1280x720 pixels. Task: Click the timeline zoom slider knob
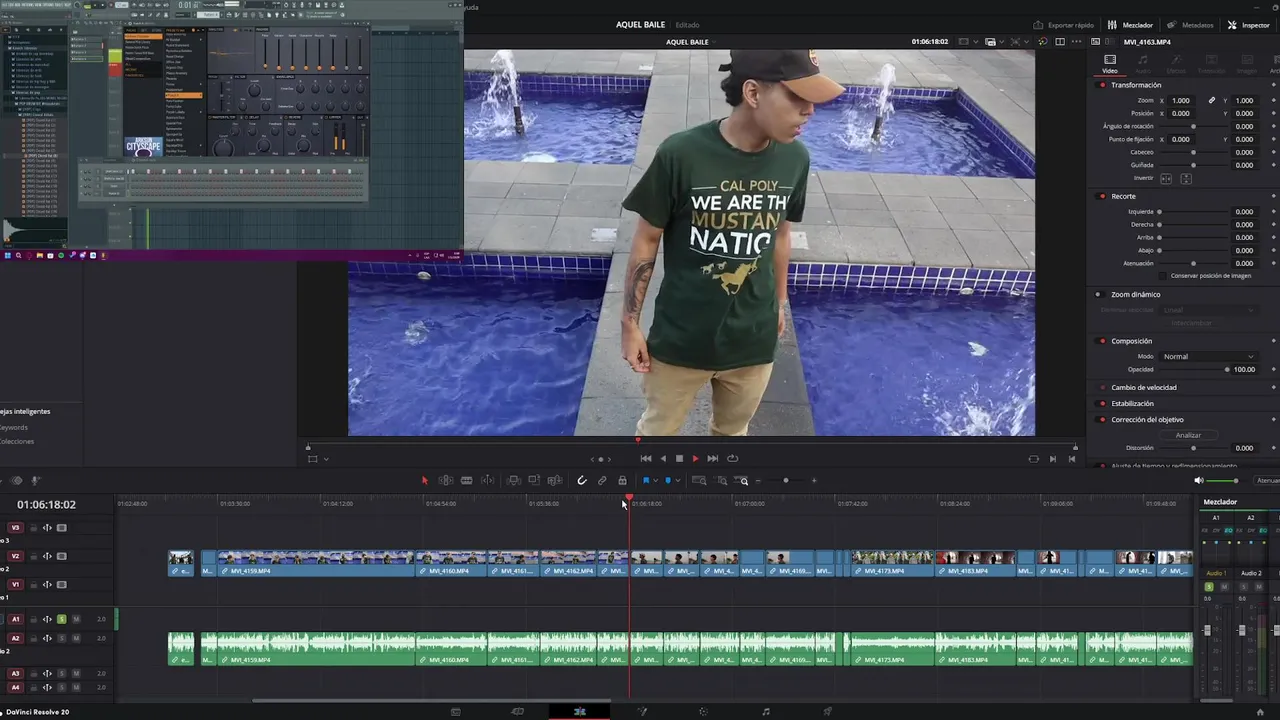786,481
